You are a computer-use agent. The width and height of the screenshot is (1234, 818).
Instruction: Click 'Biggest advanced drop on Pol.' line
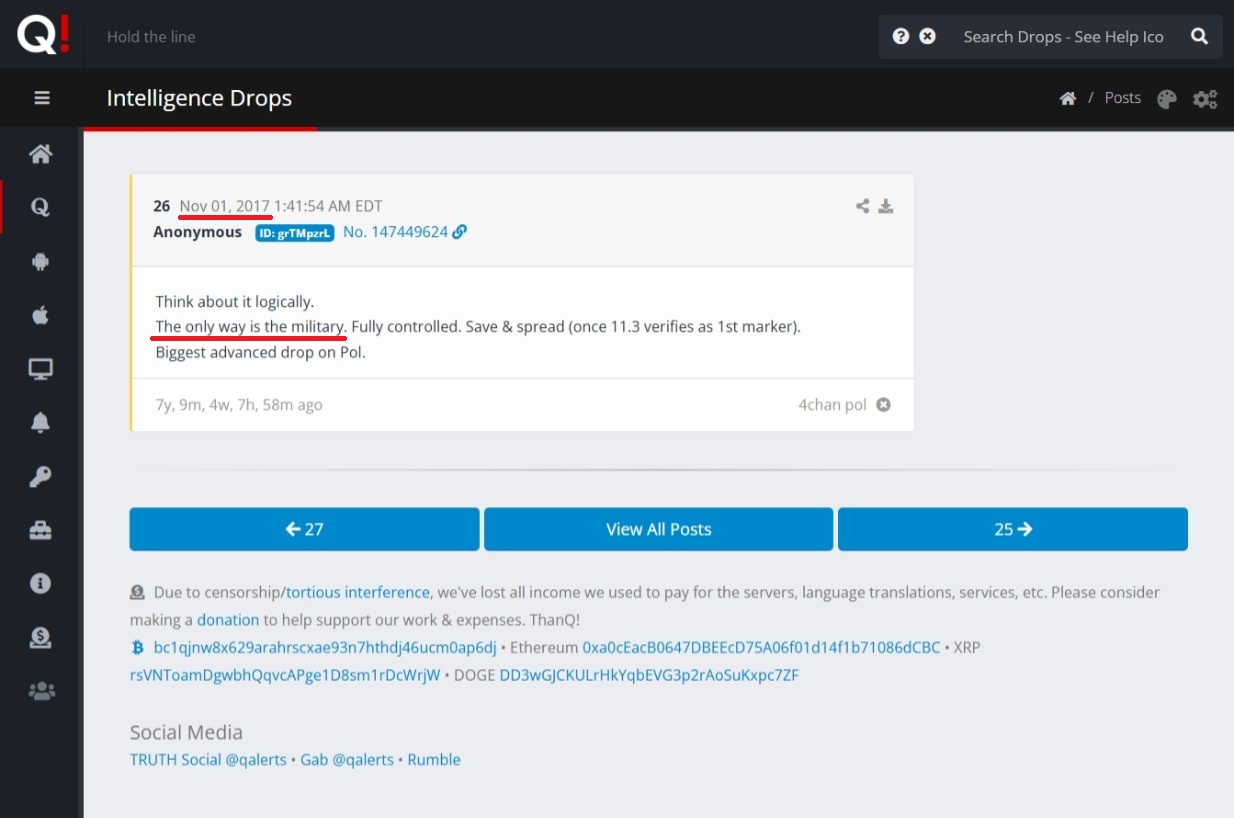click(261, 352)
